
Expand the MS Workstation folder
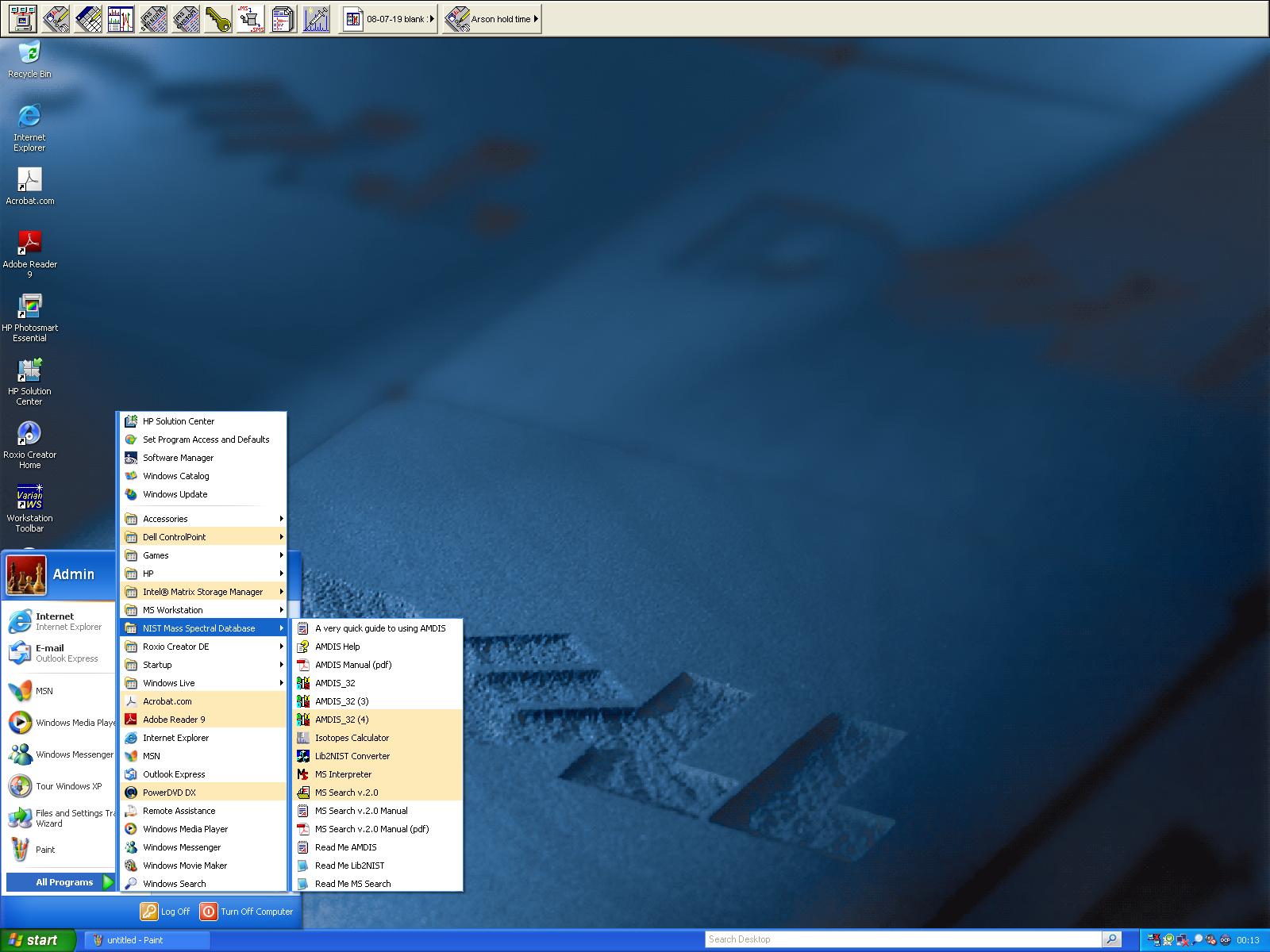[203, 610]
